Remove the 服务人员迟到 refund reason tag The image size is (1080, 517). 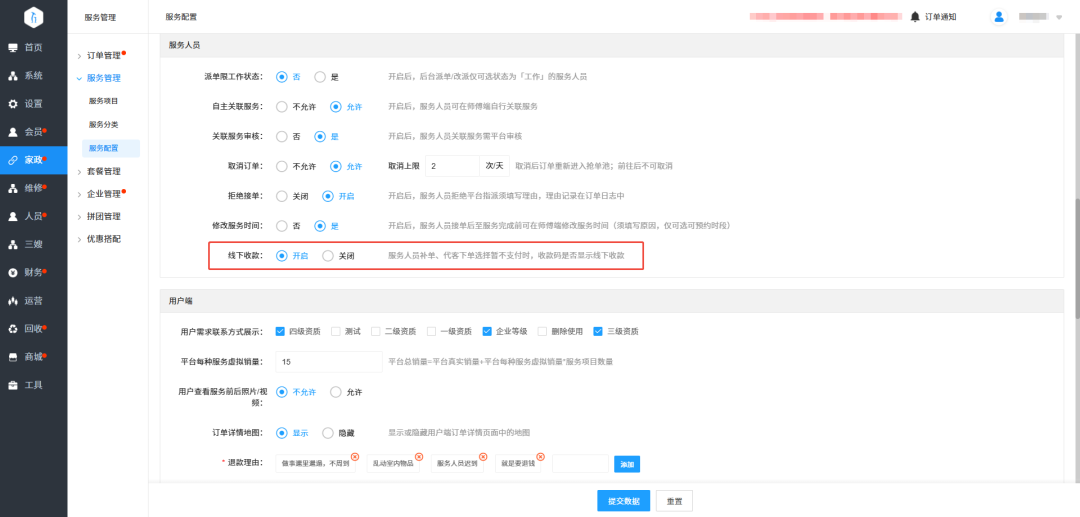(483, 456)
